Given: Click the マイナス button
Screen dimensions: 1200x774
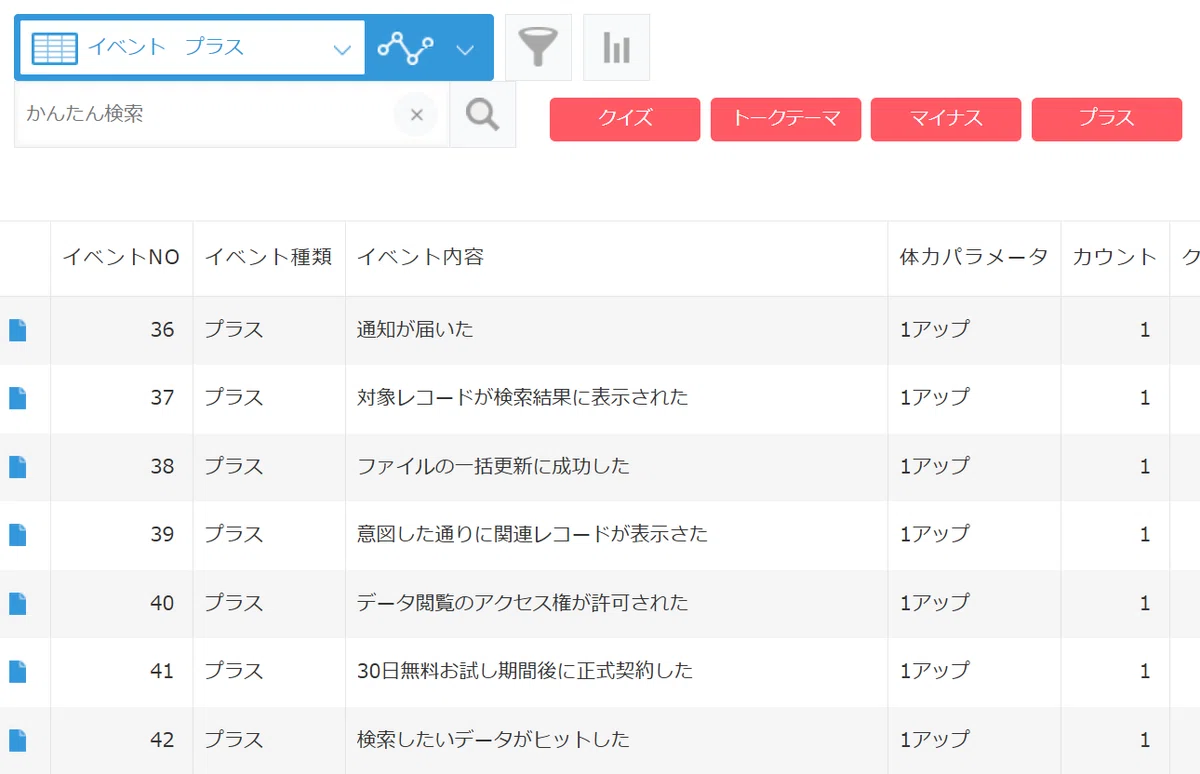Looking at the screenshot, I should [946, 119].
